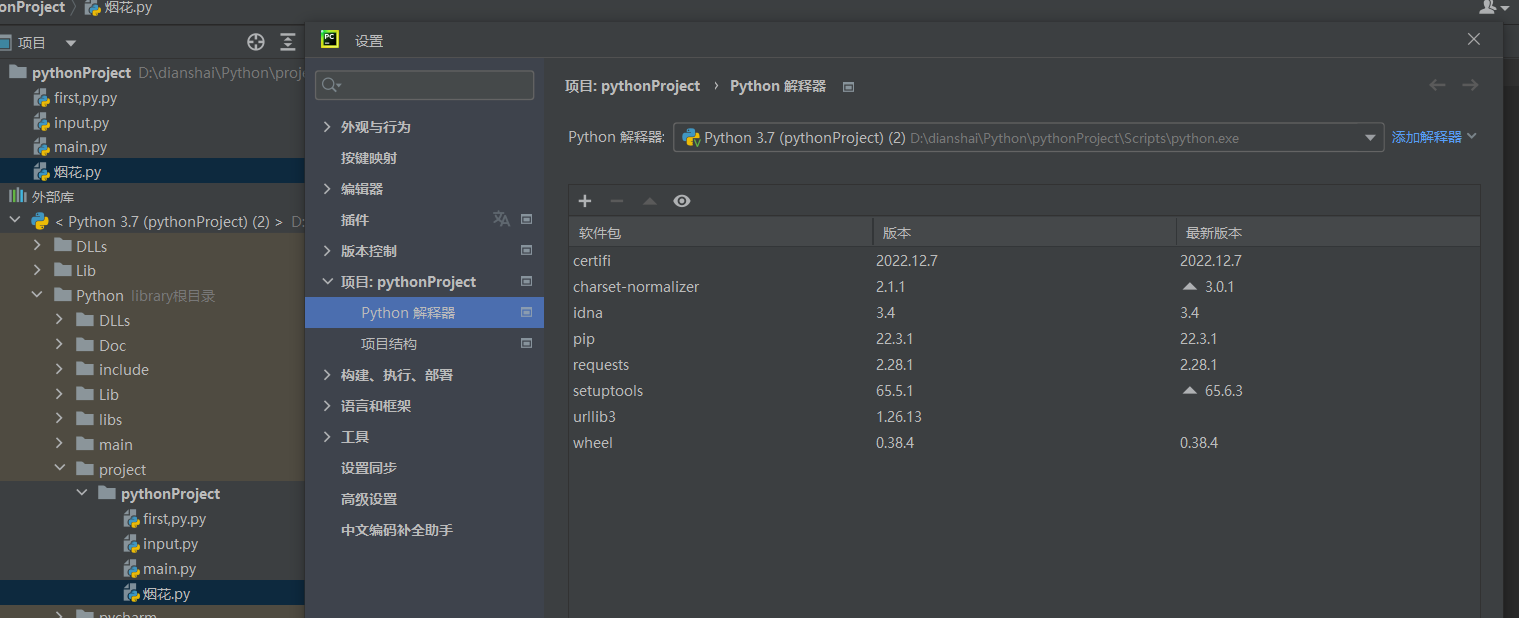1519x618 pixels.
Task: Expand 构建、执行、部署 section
Action: pyautogui.click(x=327, y=375)
